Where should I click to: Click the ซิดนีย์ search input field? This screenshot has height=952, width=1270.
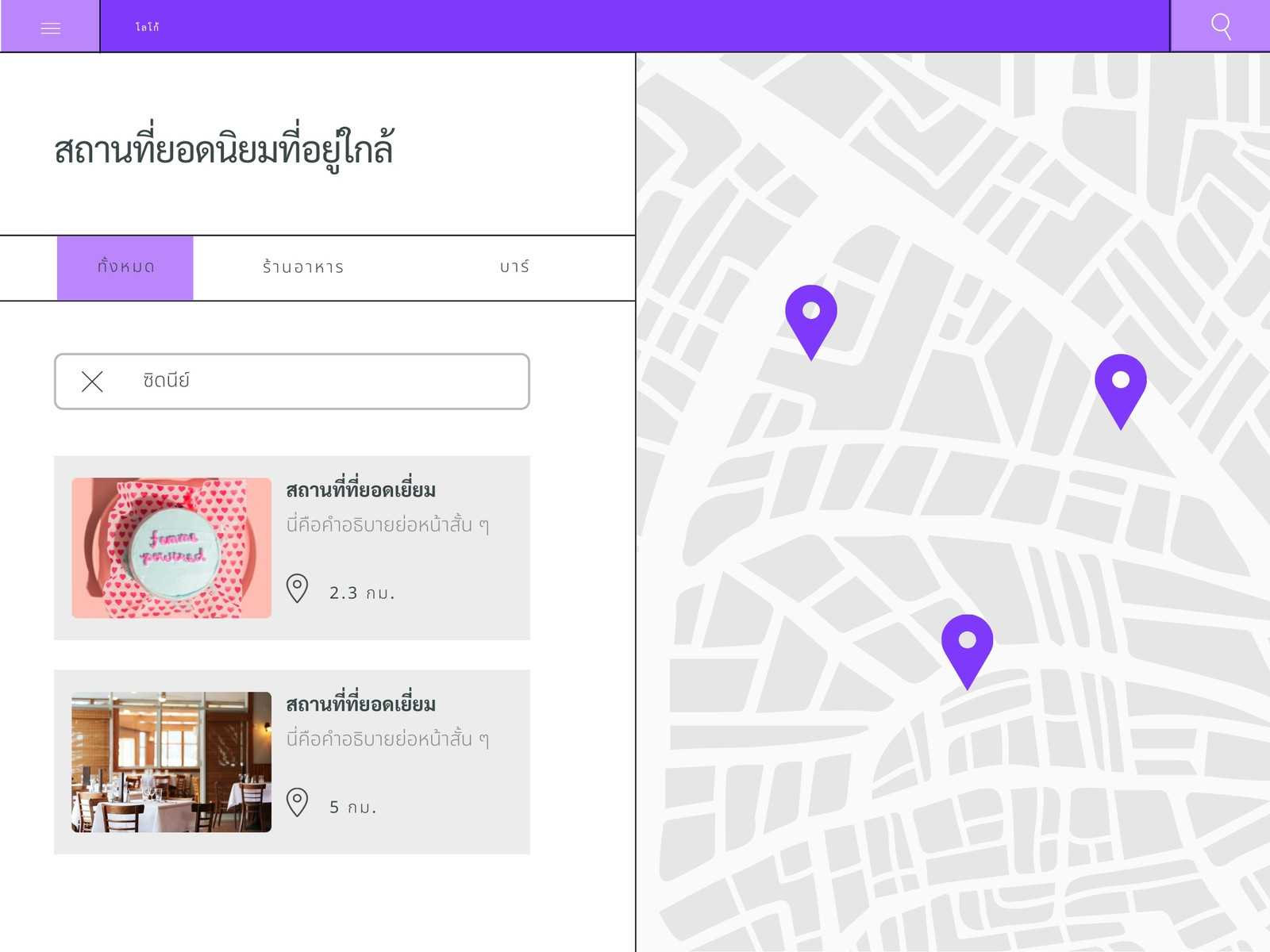[x=292, y=382]
